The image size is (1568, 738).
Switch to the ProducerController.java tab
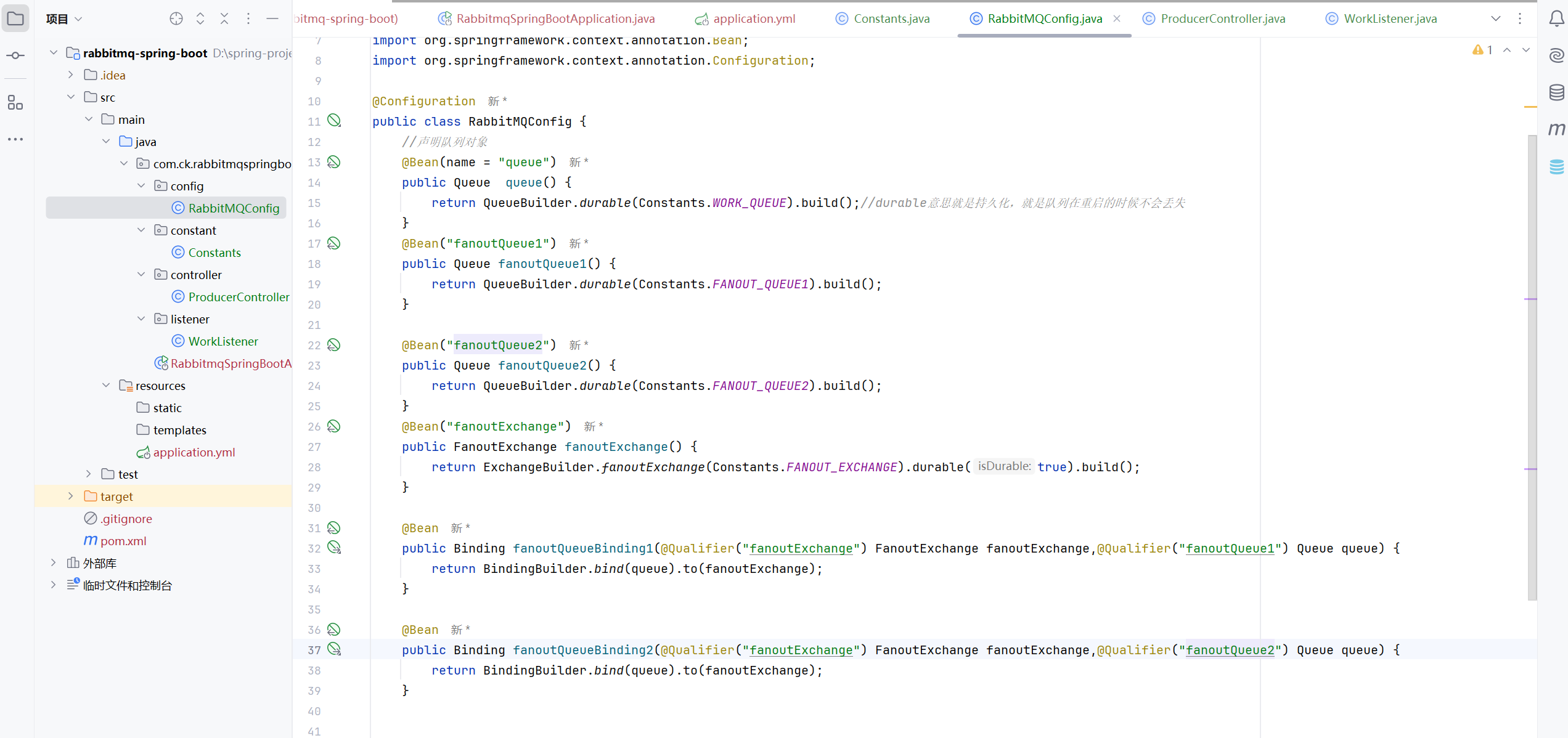[x=1222, y=18]
